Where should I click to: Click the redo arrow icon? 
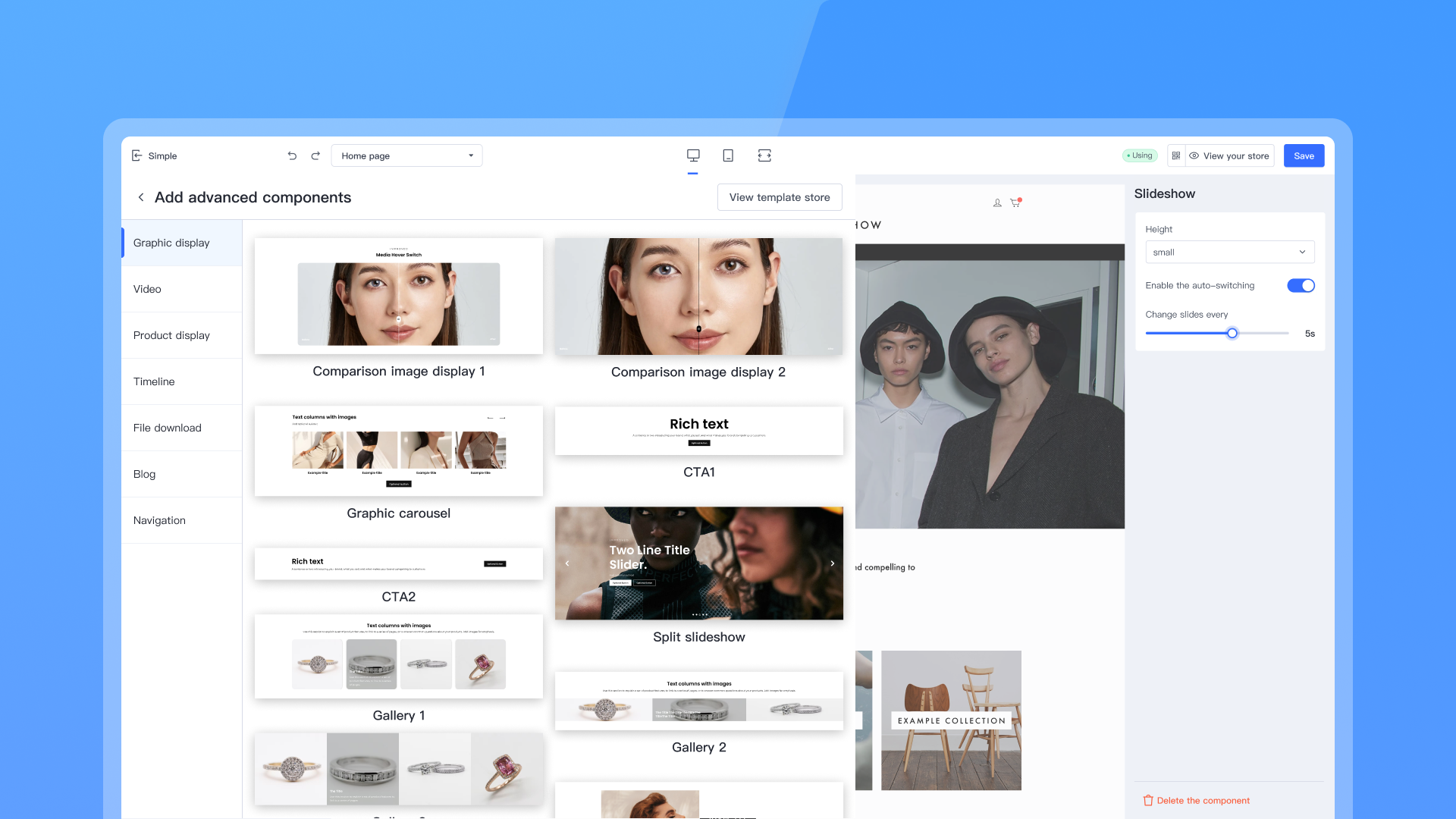pos(315,155)
